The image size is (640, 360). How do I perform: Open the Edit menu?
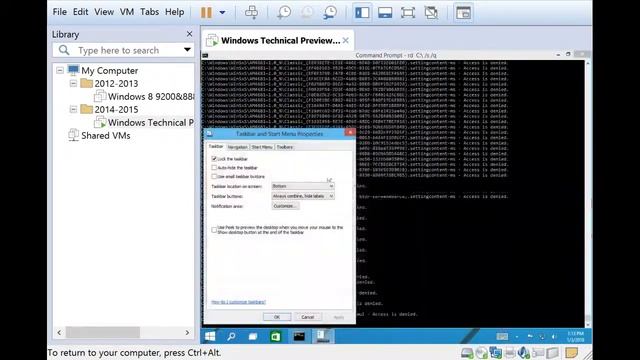(x=80, y=12)
